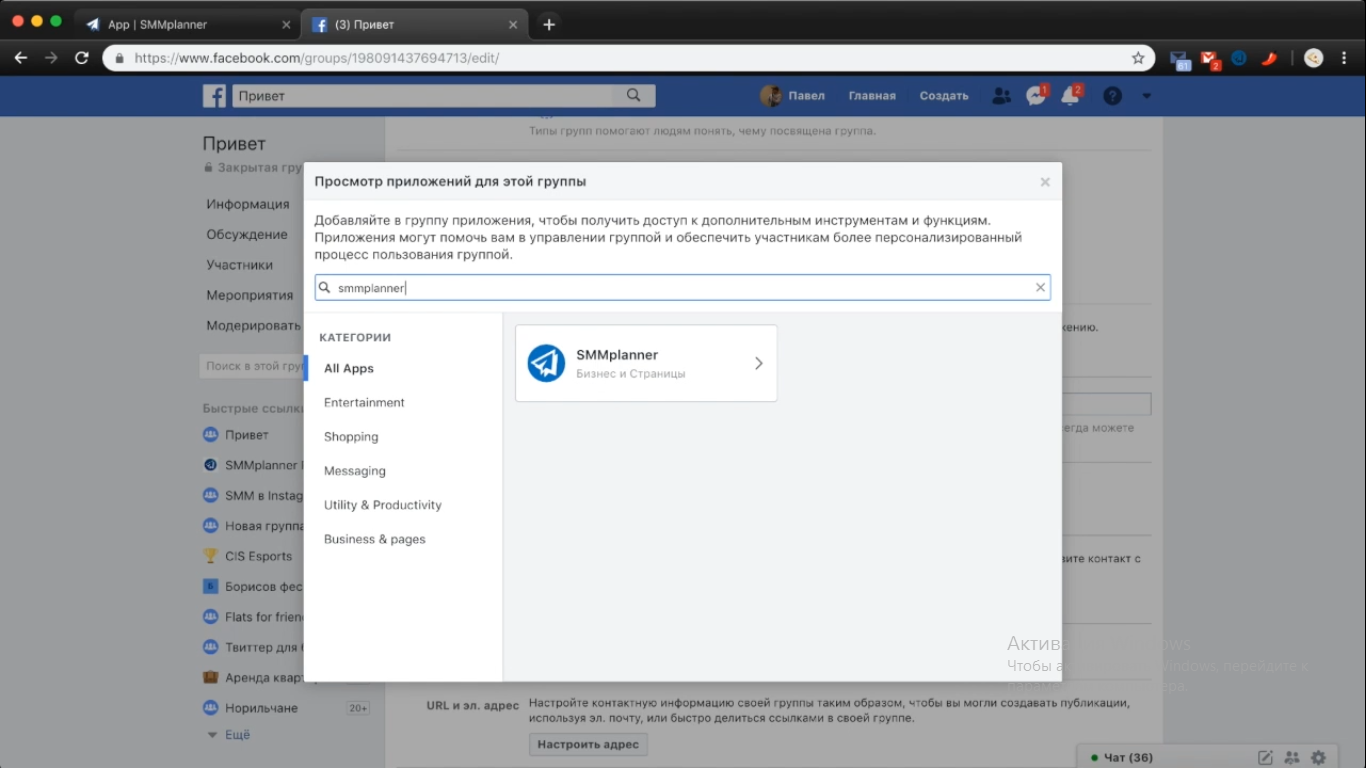
Task: Open Обсуждение in group sidebar
Action: coord(247,234)
